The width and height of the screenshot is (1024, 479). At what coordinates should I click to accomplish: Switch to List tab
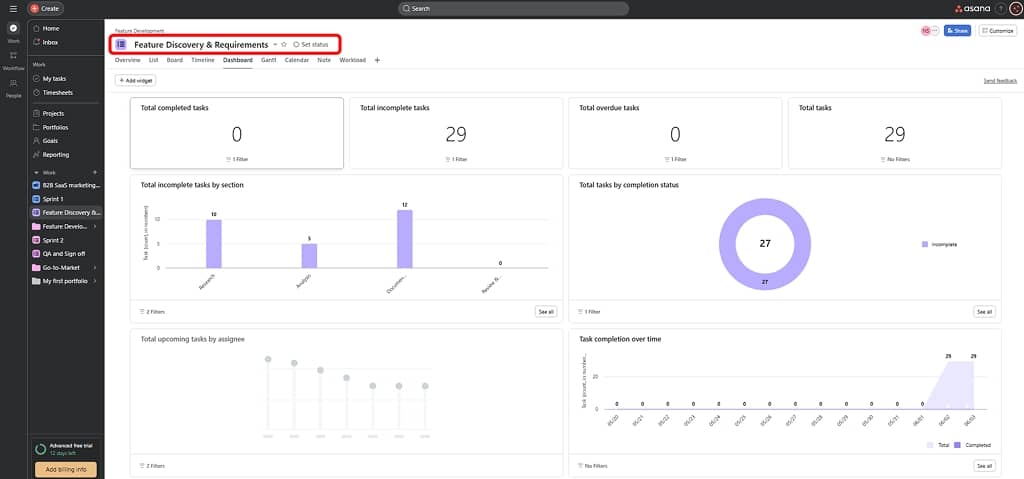click(153, 60)
